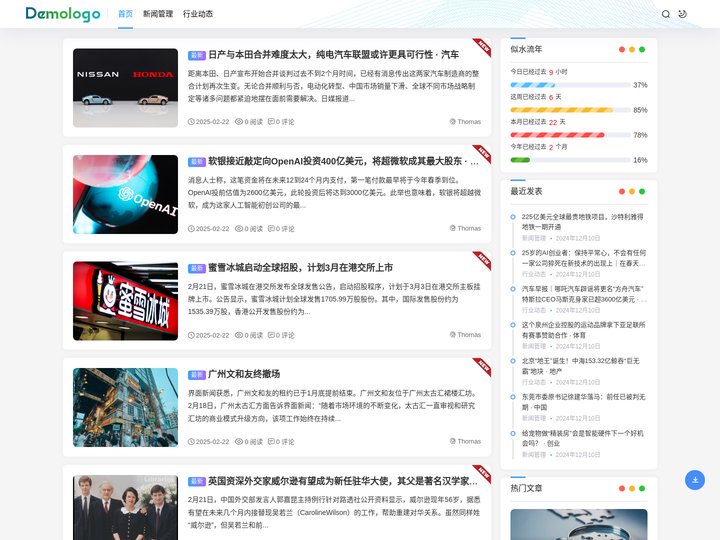Open the 行业动态 nav menu

(198, 14)
